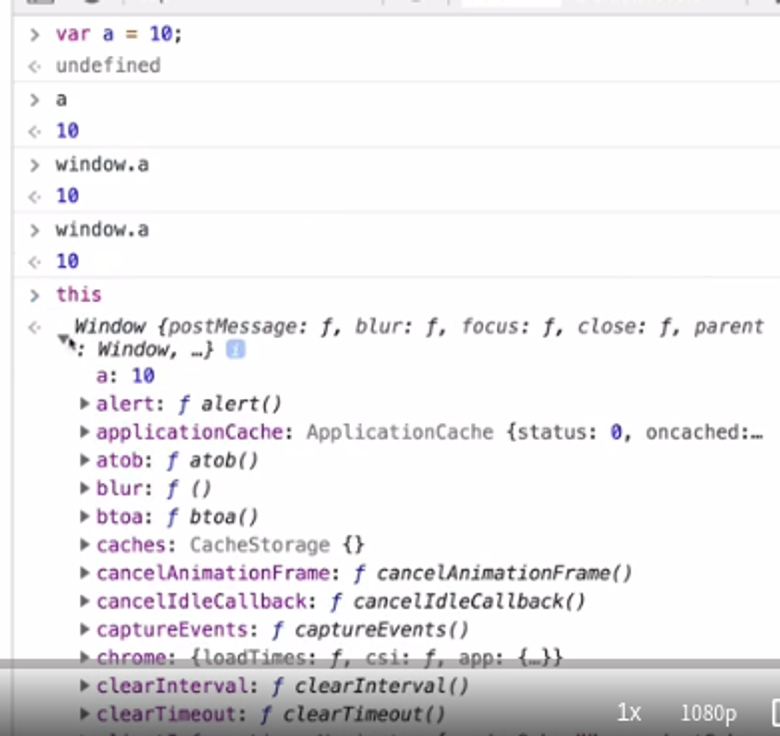Expand the cancelAnimationFrame entry
The image size is (780, 736).
(85, 573)
